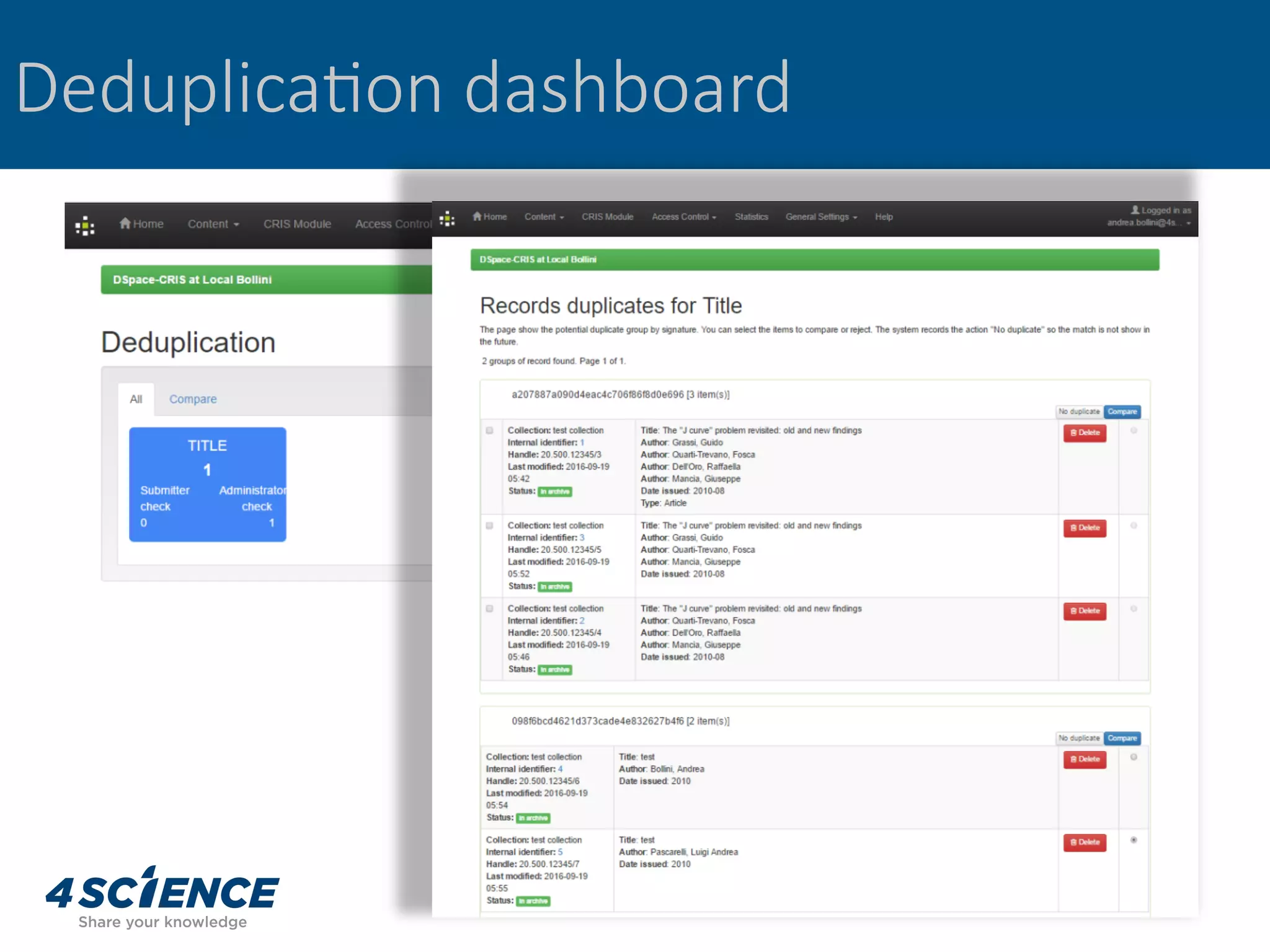Delete record with handle 20.500.12345/3
The width and height of the screenshot is (1270, 952).
point(1085,433)
